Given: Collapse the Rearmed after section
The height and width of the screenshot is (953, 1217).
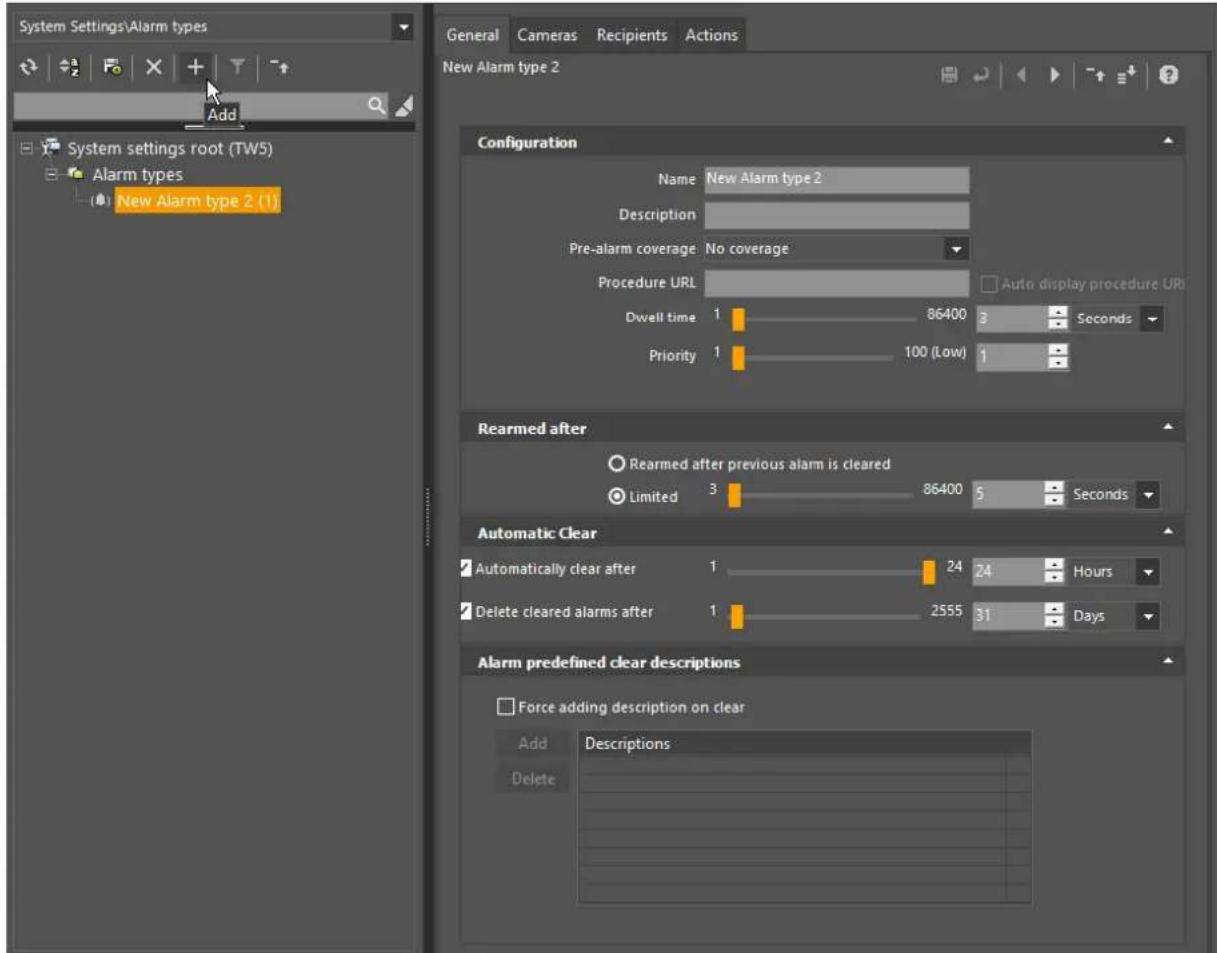Looking at the screenshot, I should pyautogui.click(x=1168, y=428).
